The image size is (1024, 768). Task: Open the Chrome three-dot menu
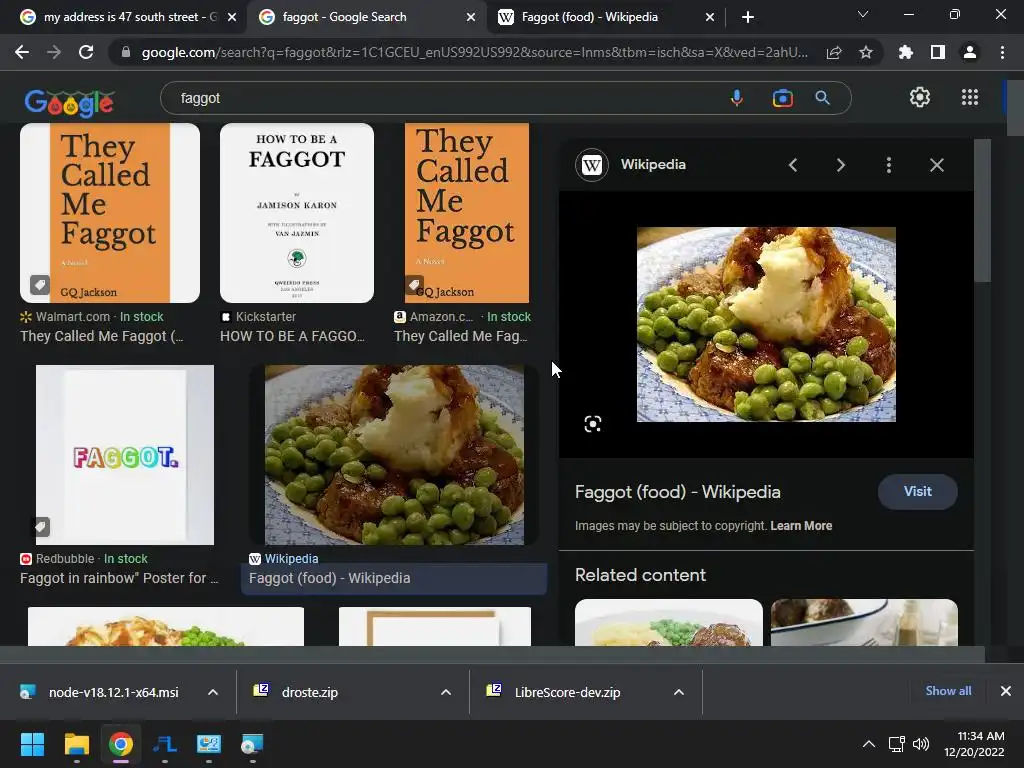pos(1002,52)
